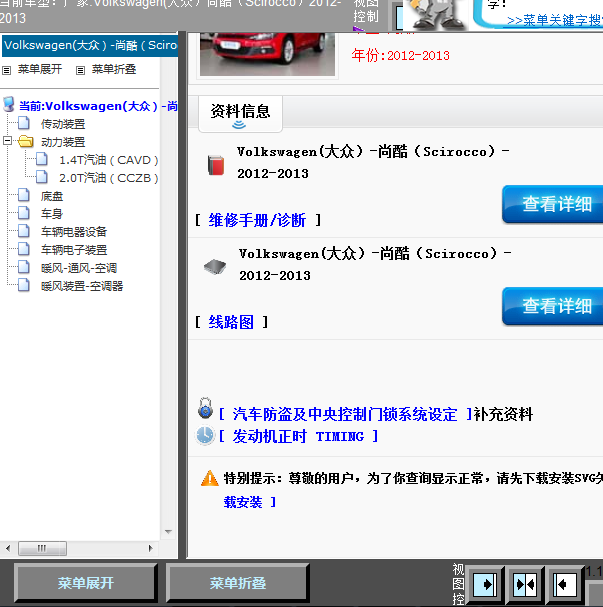Click the clock icon for engine timing
This screenshot has height=607, width=603.
tap(205, 436)
